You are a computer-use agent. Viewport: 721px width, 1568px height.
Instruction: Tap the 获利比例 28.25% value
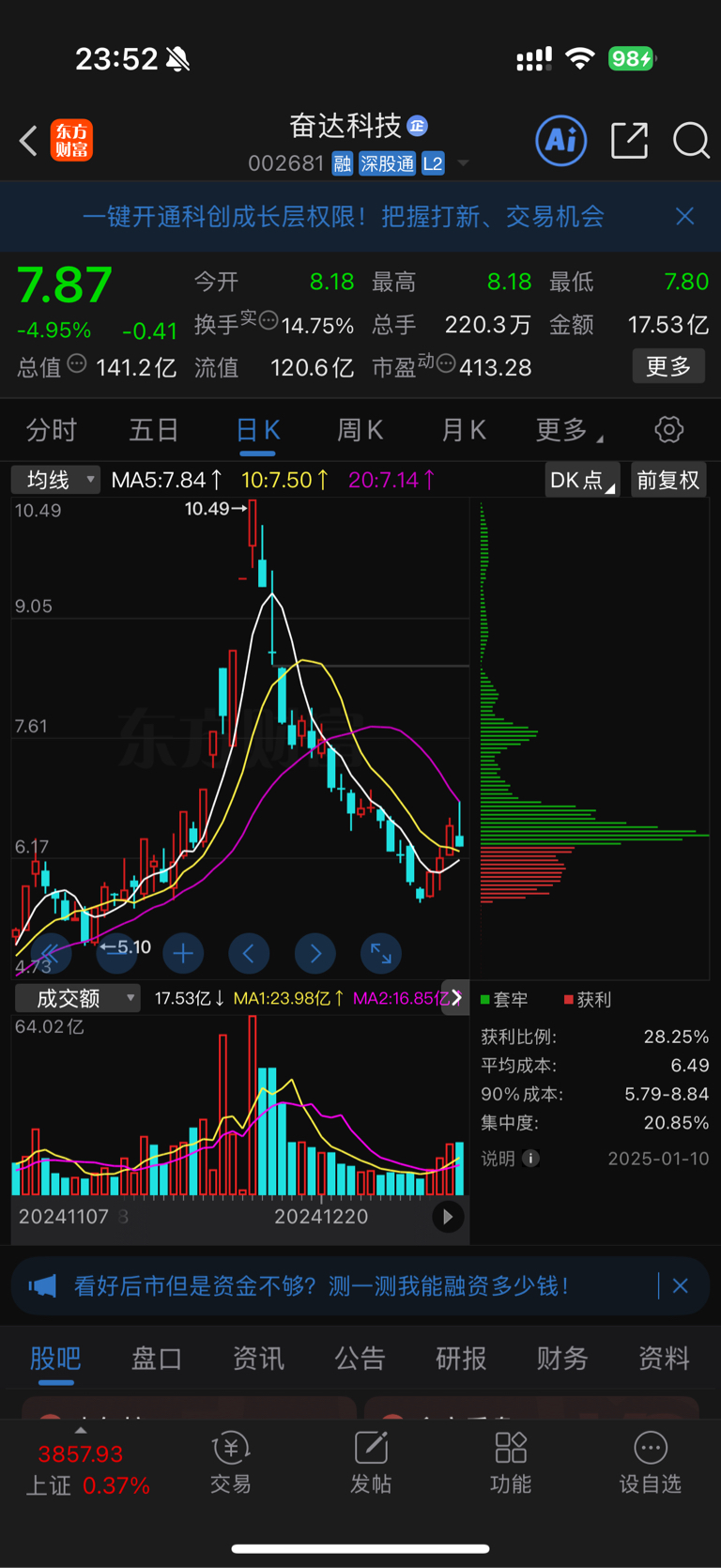coord(676,1037)
